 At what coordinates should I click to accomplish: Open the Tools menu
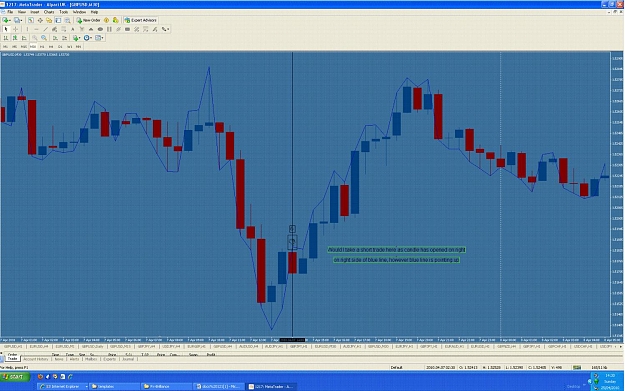(x=63, y=12)
